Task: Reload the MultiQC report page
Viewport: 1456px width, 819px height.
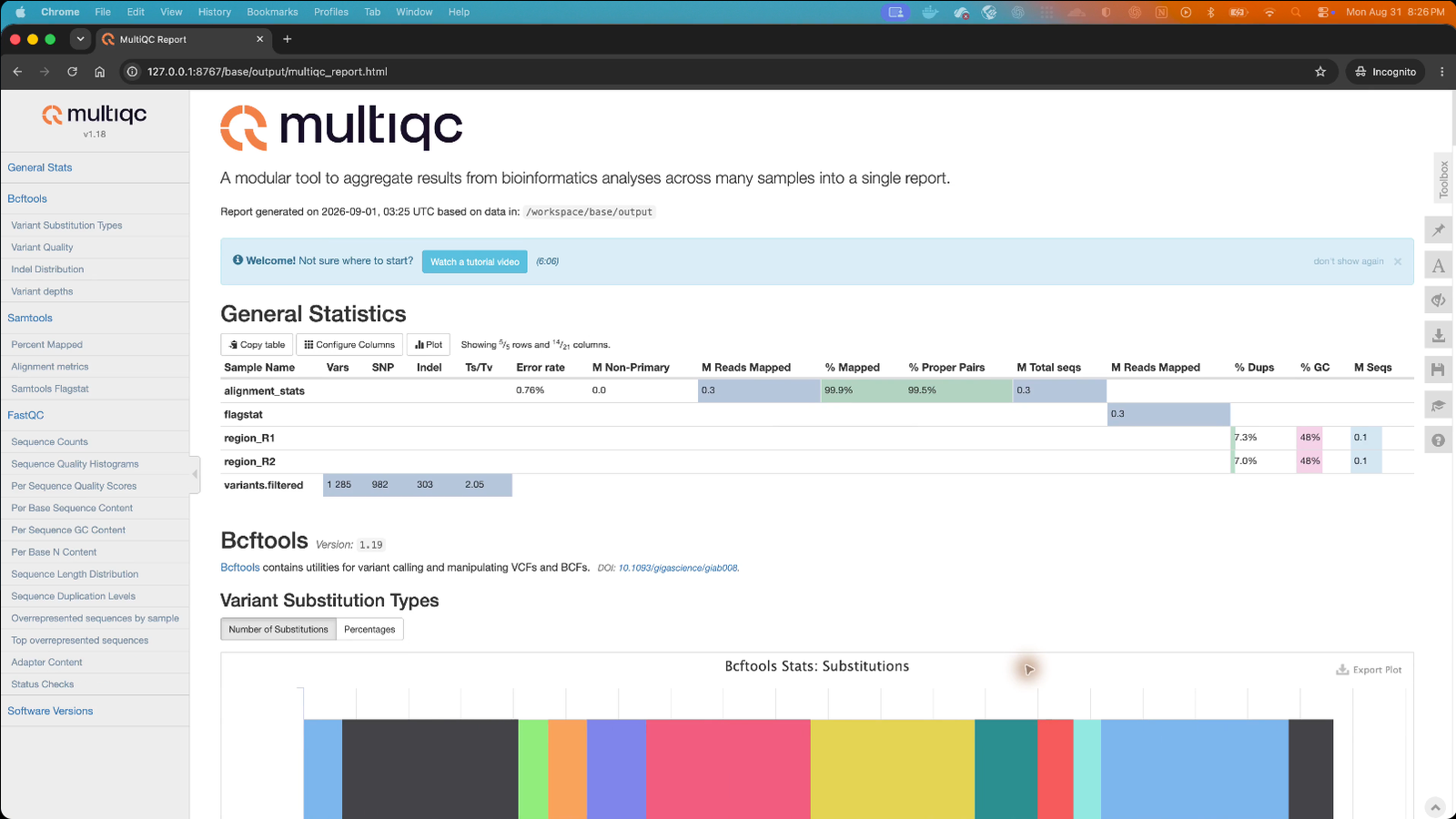Action: point(72,72)
